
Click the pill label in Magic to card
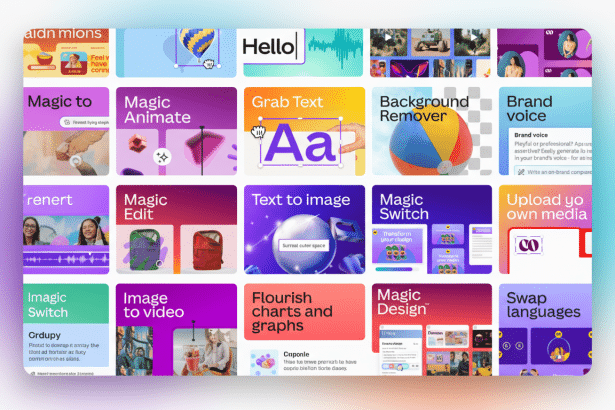click(x=86, y=122)
